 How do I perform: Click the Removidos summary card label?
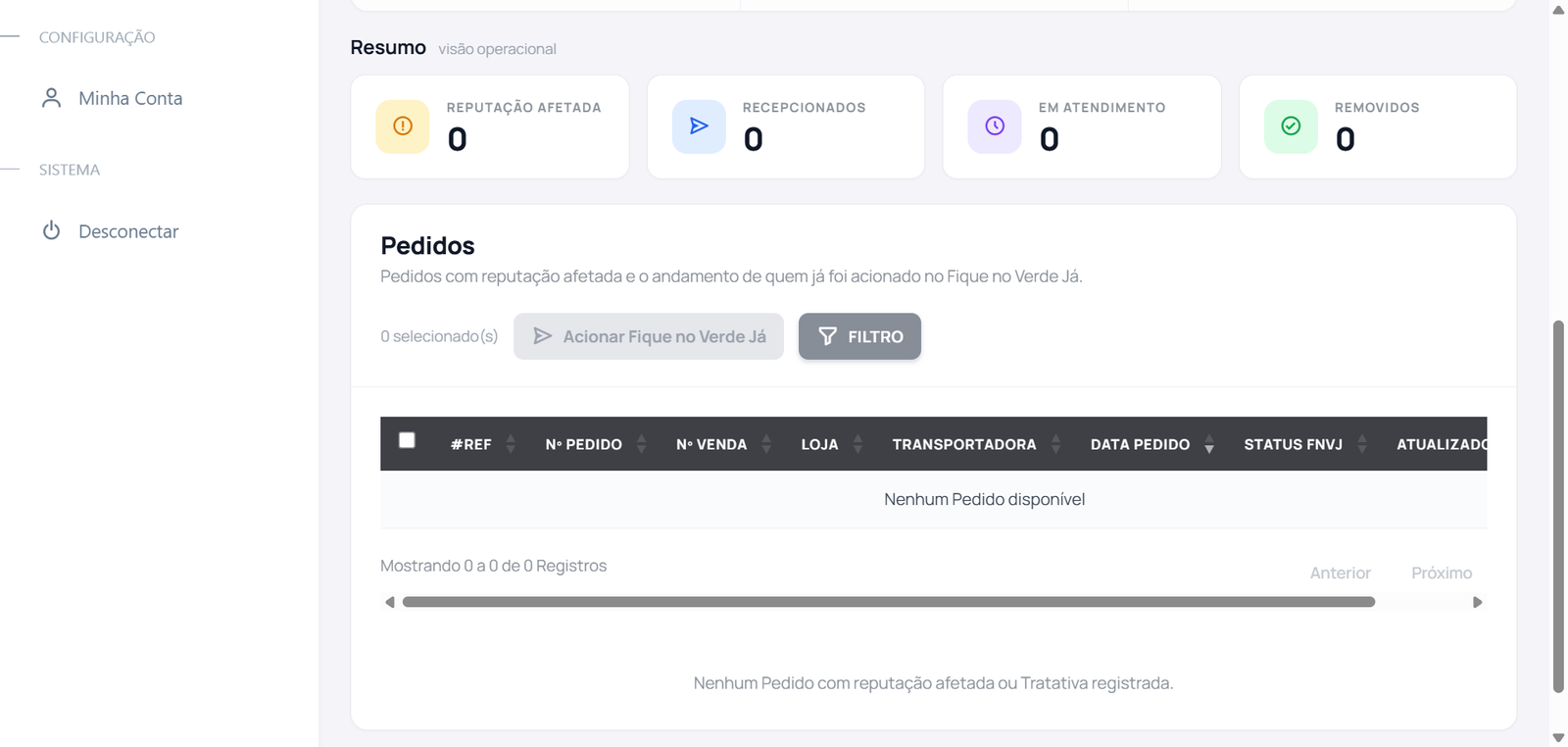coord(1377,108)
